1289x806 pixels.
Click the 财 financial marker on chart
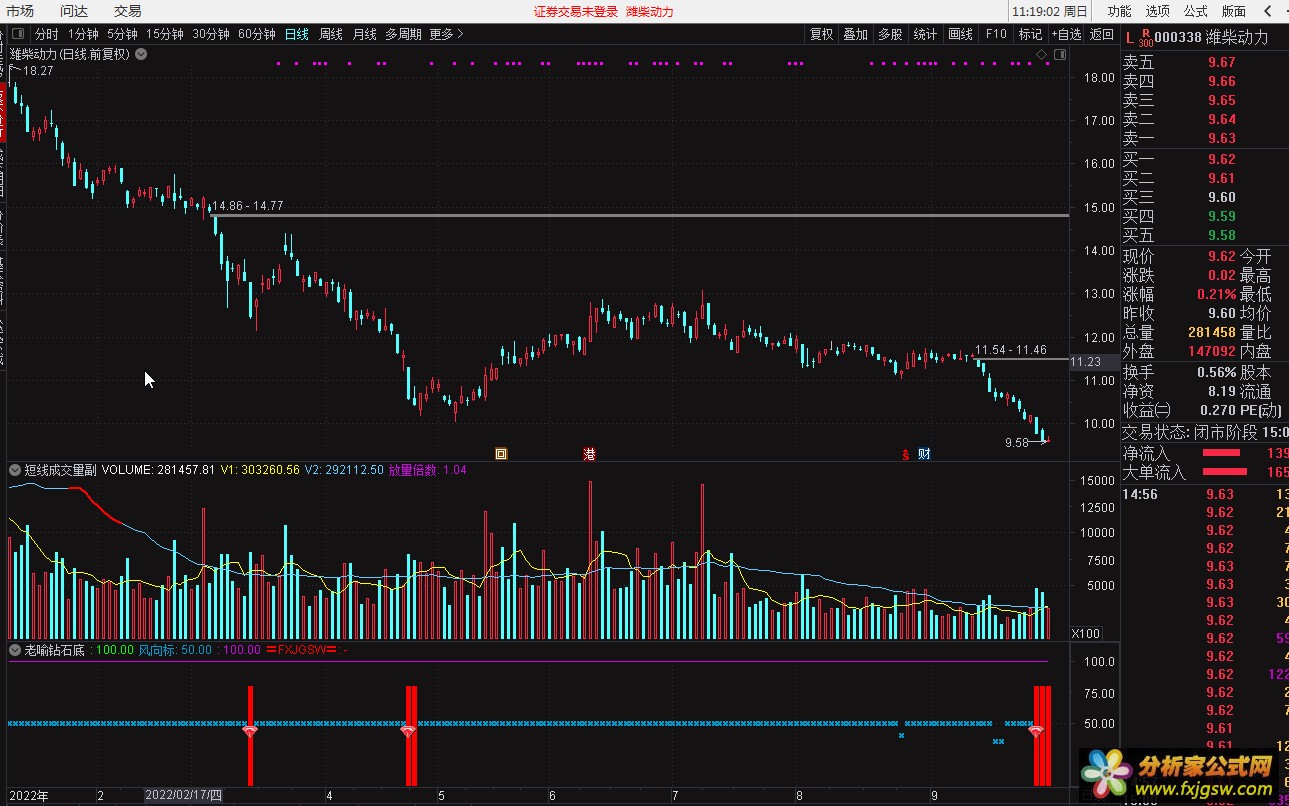coord(924,454)
